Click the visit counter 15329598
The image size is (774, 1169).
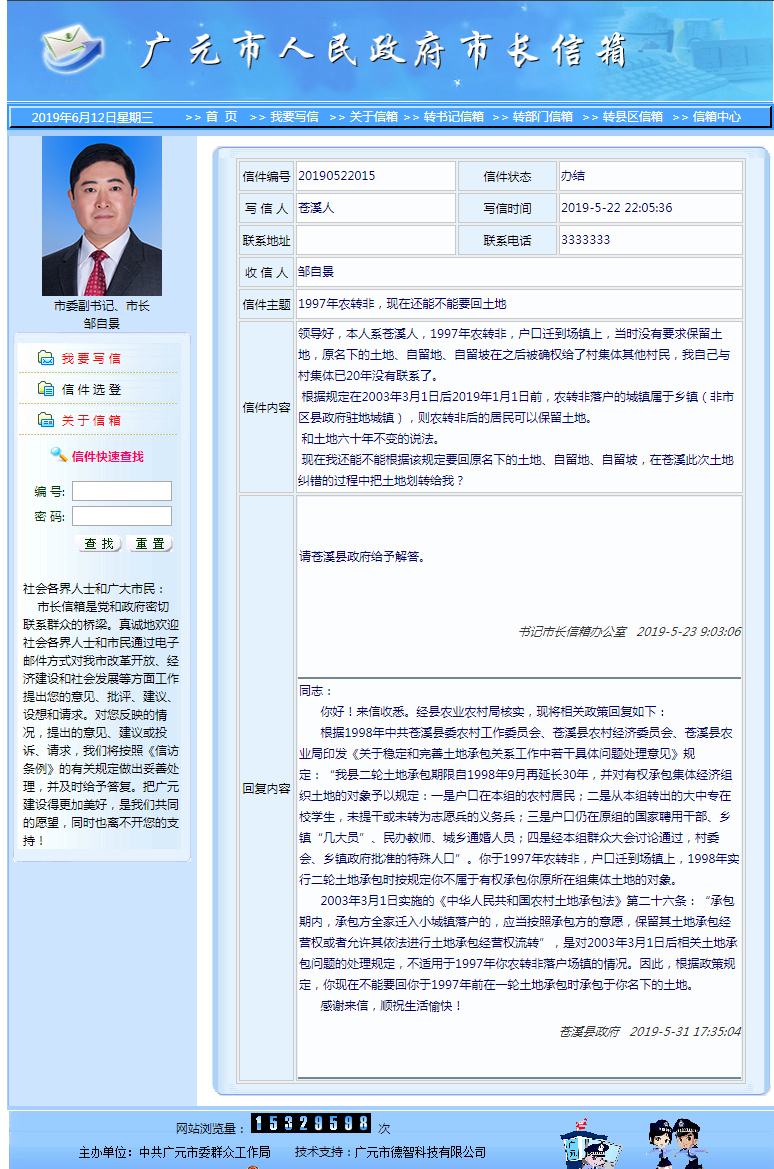[x=310, y=1124]
